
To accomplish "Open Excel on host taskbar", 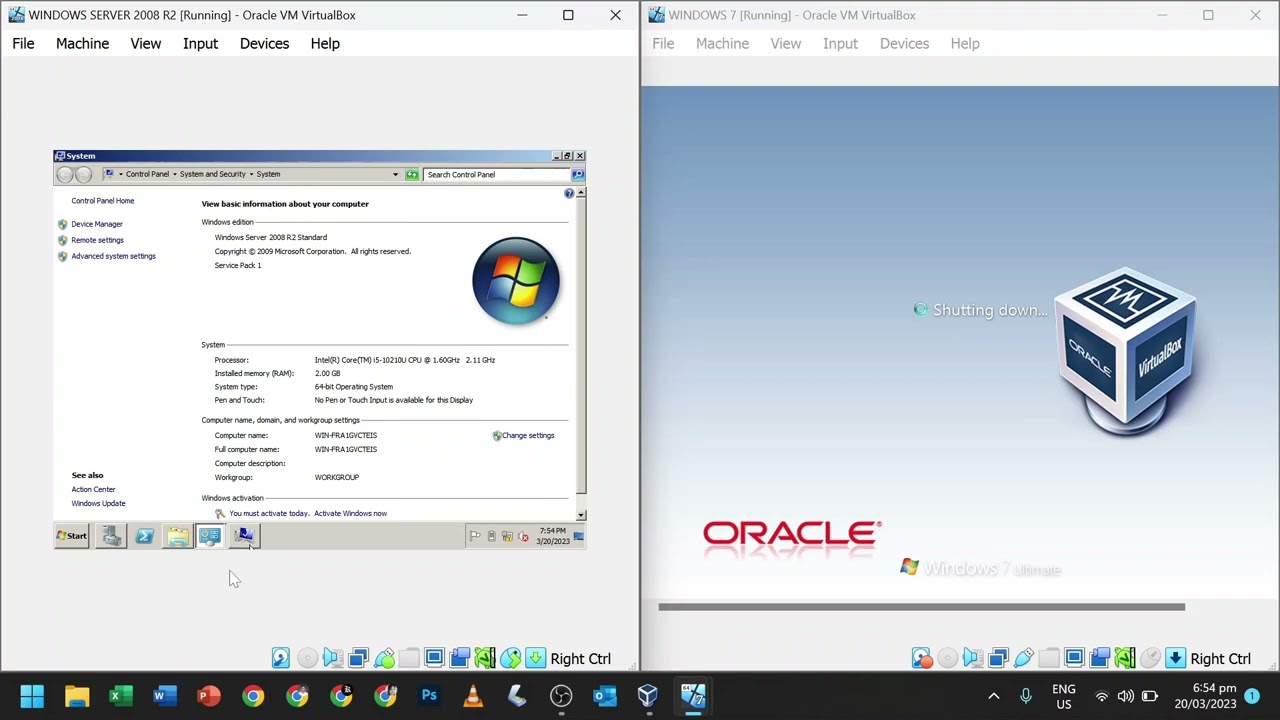I will (x=121, y=696).
